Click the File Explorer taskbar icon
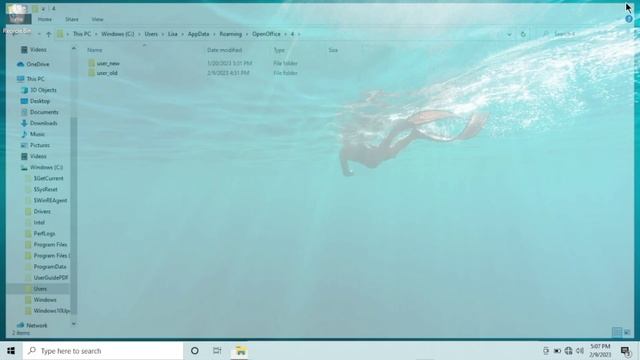The height and width of the screenshot is (360, 640). click(240, 351)
